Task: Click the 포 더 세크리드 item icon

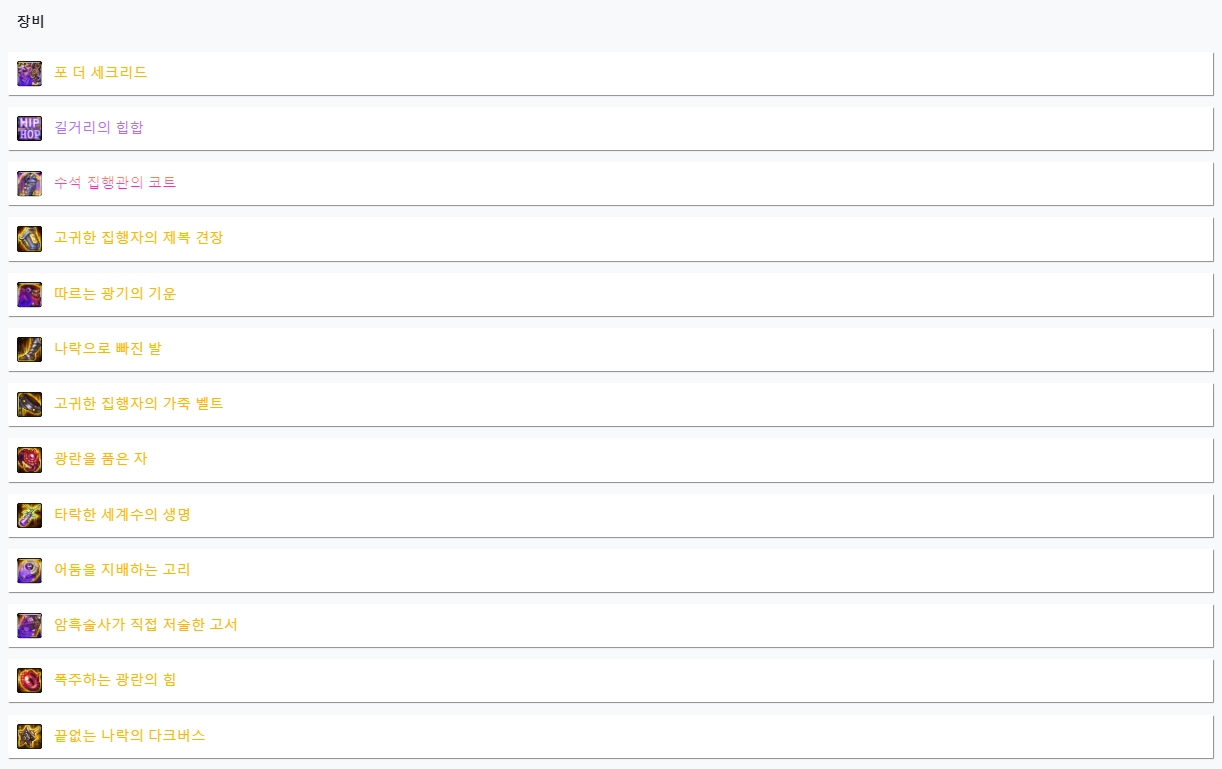Action: tap(30, 73)
